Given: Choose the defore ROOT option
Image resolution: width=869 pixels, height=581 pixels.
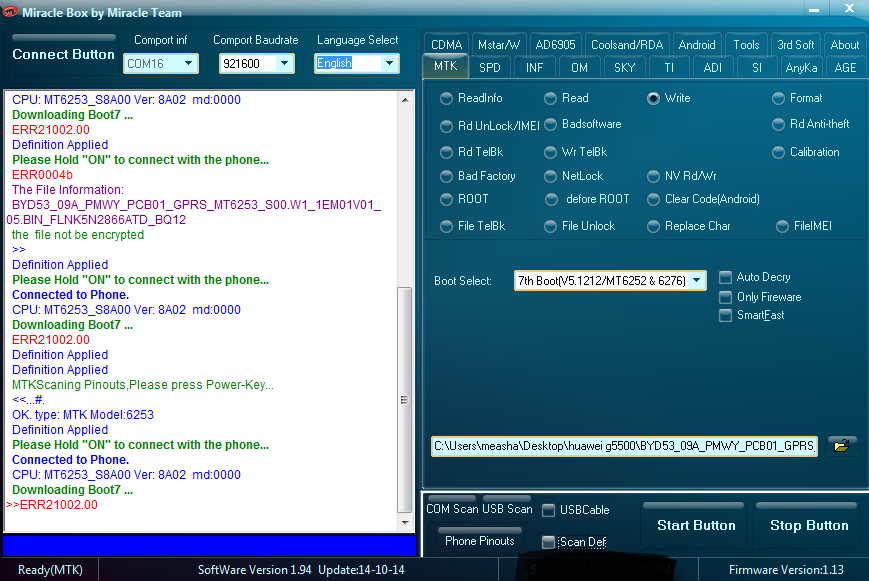Looking at the screenshot, I should (x=587, y=199).
